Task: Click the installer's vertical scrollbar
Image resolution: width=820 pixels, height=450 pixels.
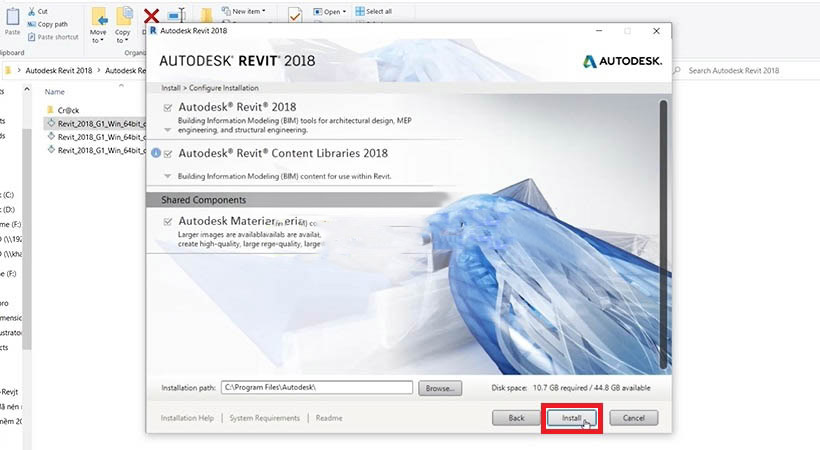Action: tap(663, 234)
